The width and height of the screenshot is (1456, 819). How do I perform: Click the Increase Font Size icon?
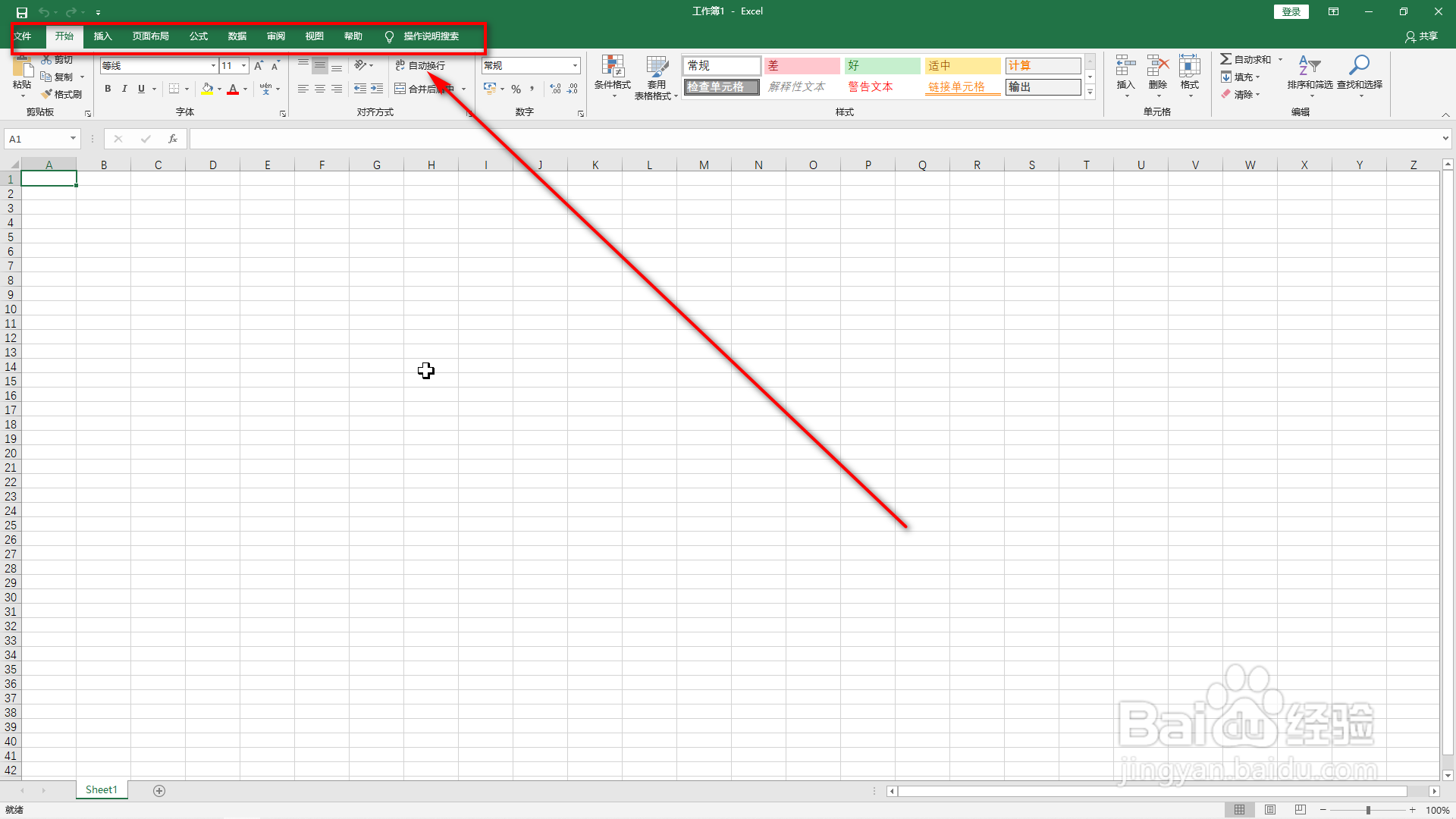(x=259, y=66)
